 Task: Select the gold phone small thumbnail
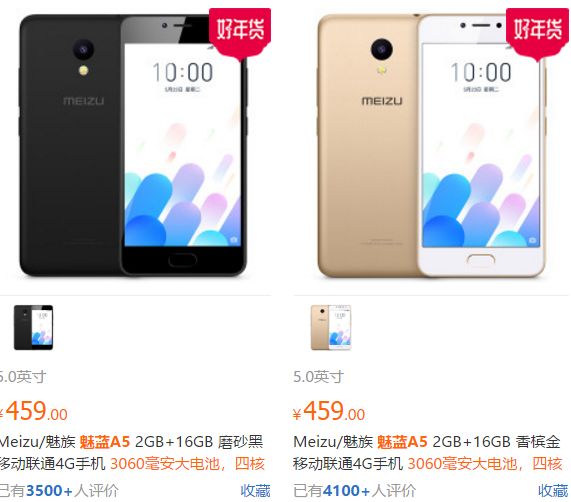pos(331,328)
